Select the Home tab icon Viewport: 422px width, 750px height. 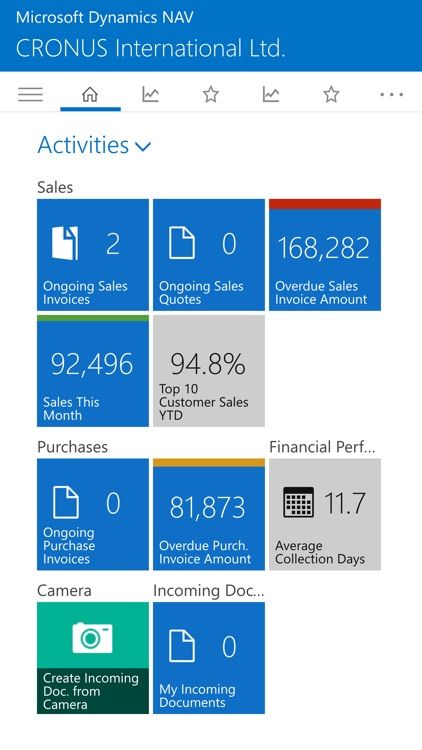click(90, 94)
